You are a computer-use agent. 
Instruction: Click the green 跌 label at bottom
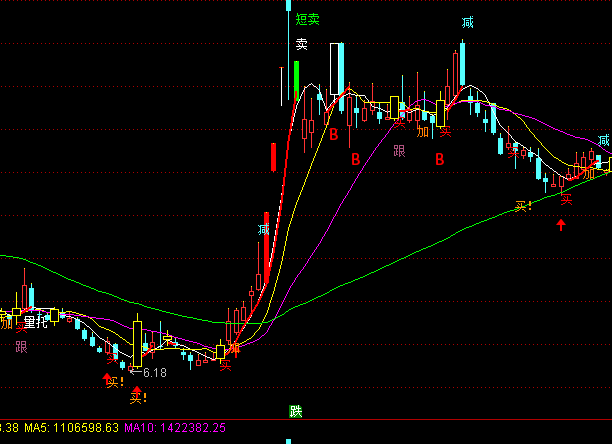point(295,411)
